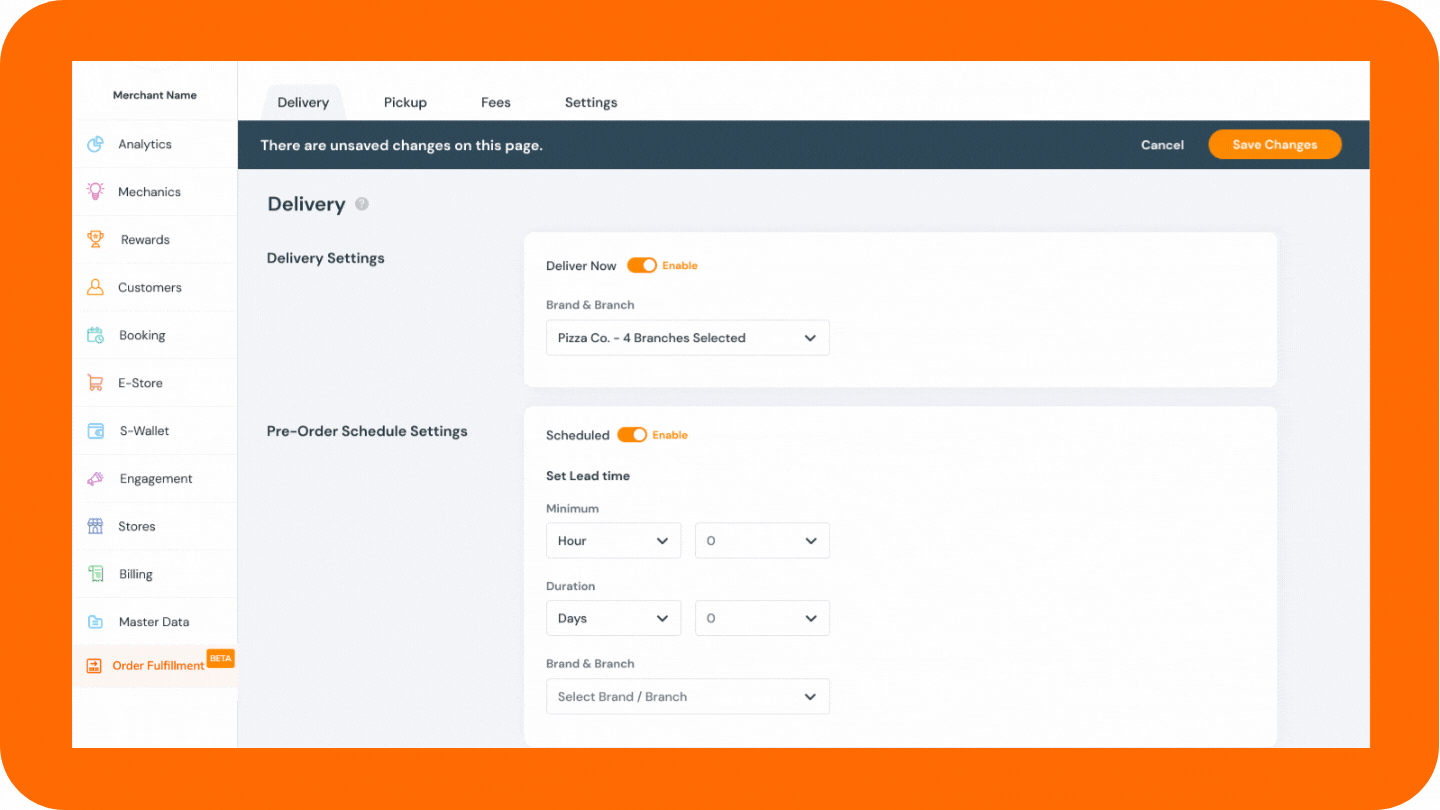Click the E-Store shopping cart icon

coord(95,383)
